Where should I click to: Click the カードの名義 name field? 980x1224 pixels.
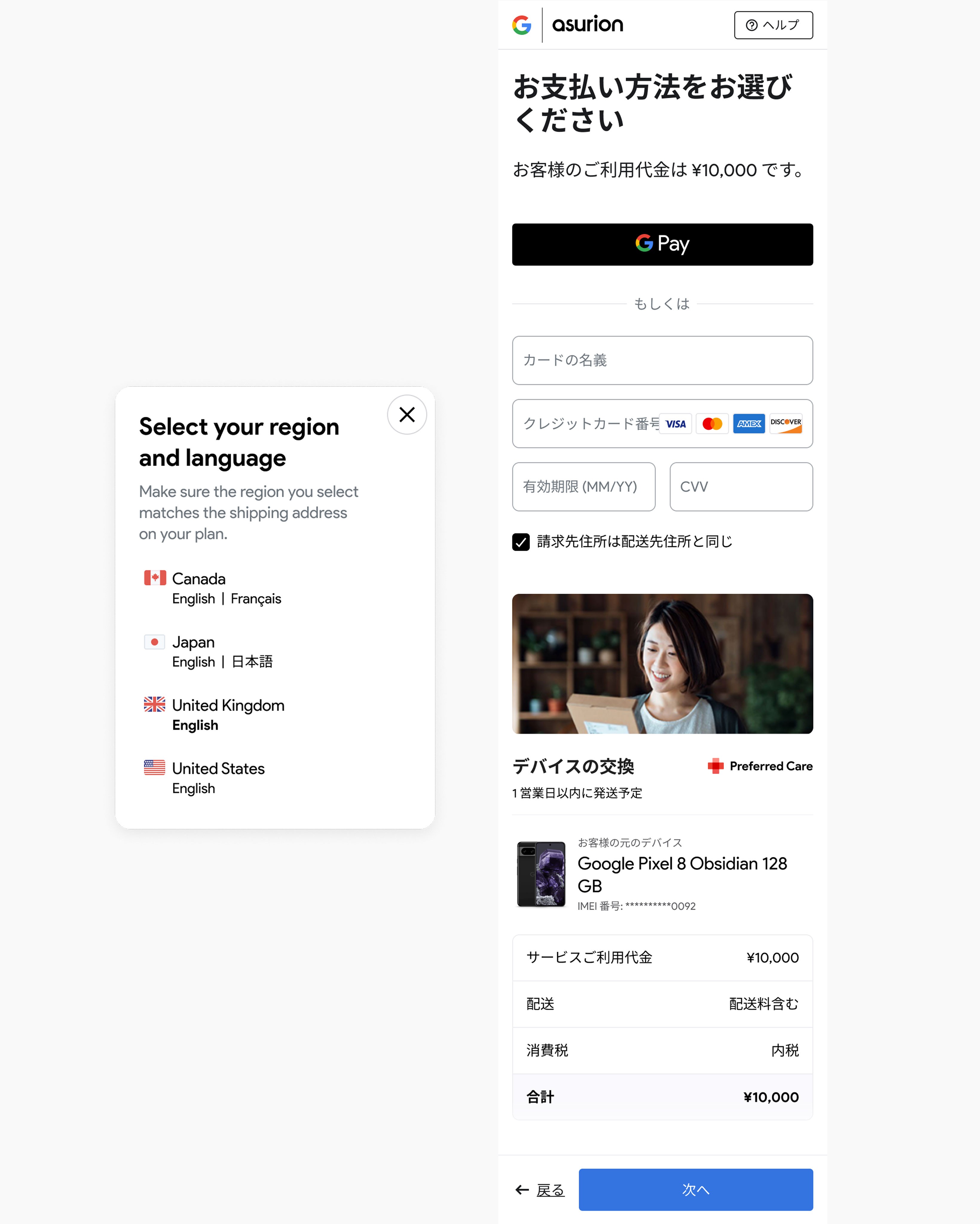662,360
